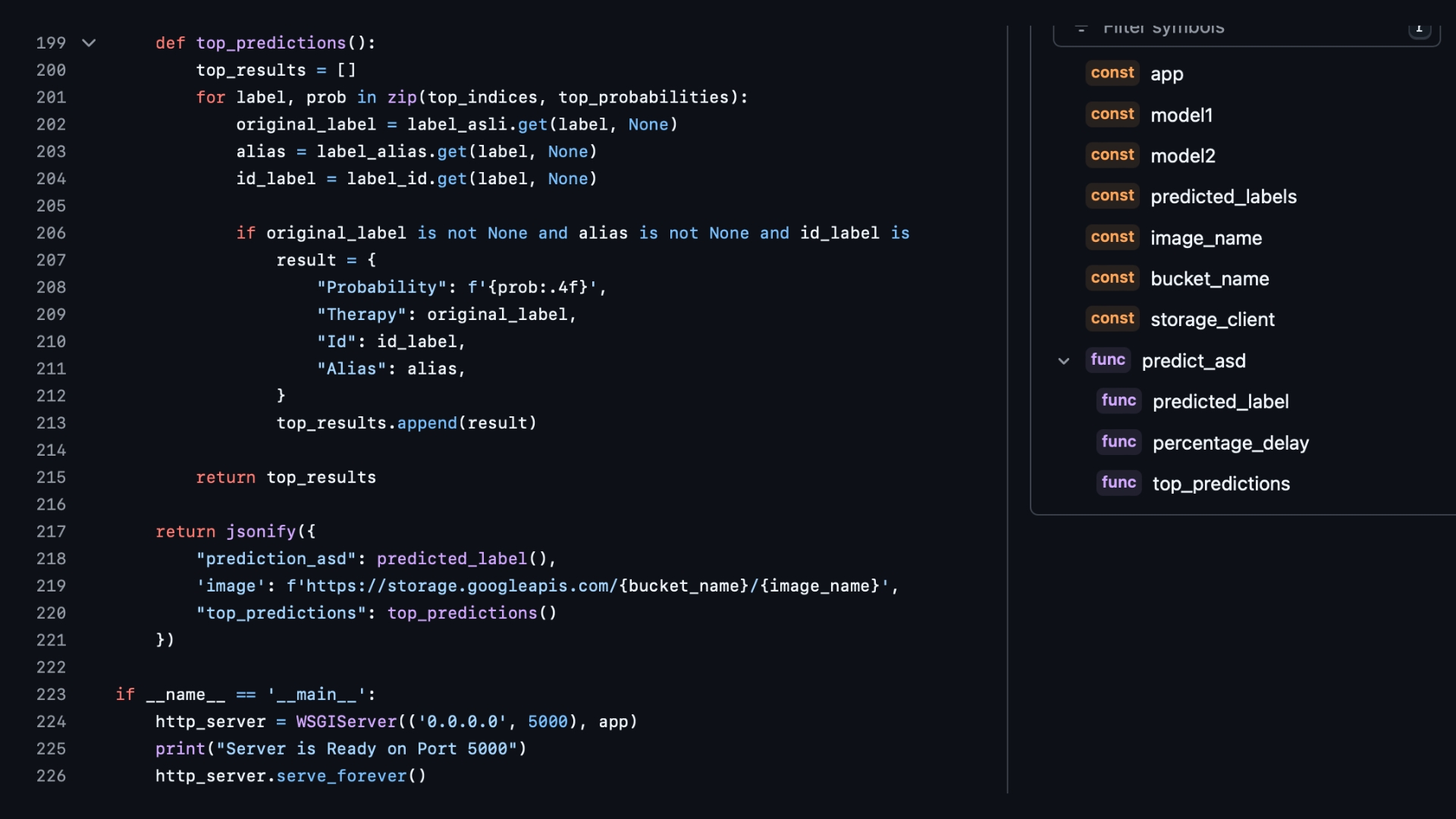Click the const badge beside storage_client

(1112, 319)
